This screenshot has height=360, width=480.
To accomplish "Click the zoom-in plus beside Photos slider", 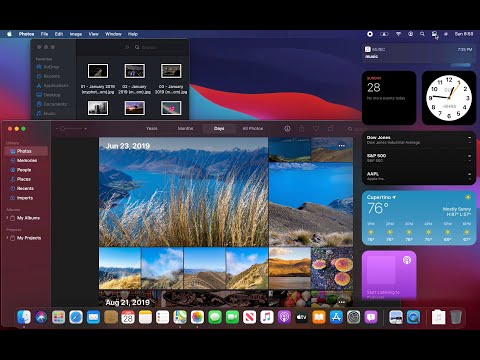I will 85,129.
